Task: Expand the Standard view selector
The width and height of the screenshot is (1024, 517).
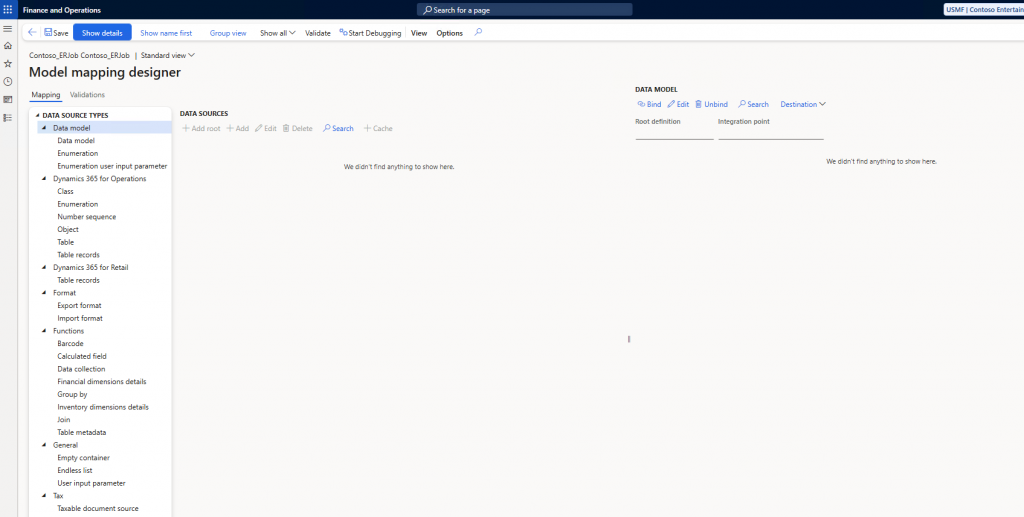Action: tap(168, 55)
